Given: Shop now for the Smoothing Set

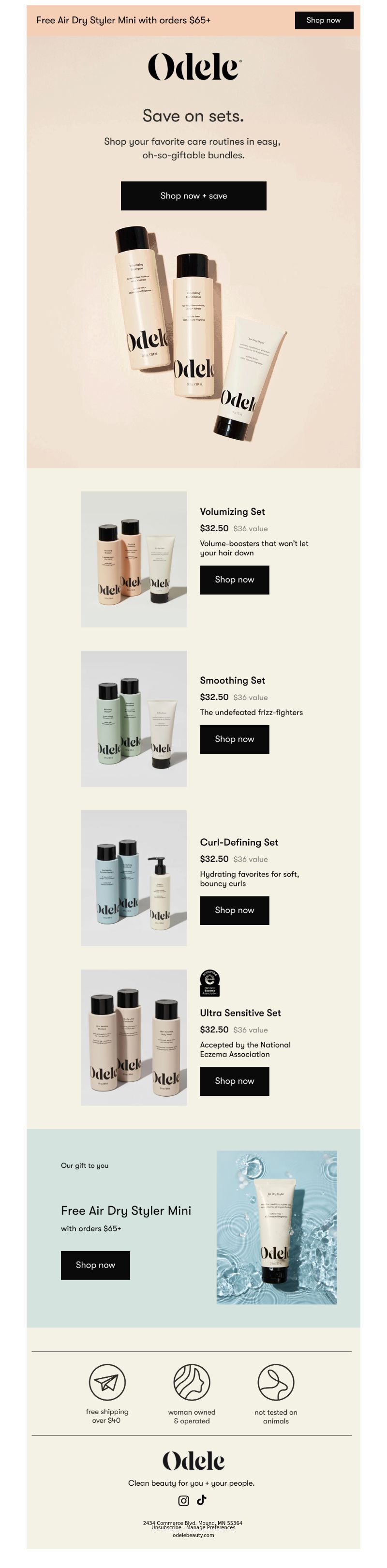Looking at the screenshot, I should point(235,740).
